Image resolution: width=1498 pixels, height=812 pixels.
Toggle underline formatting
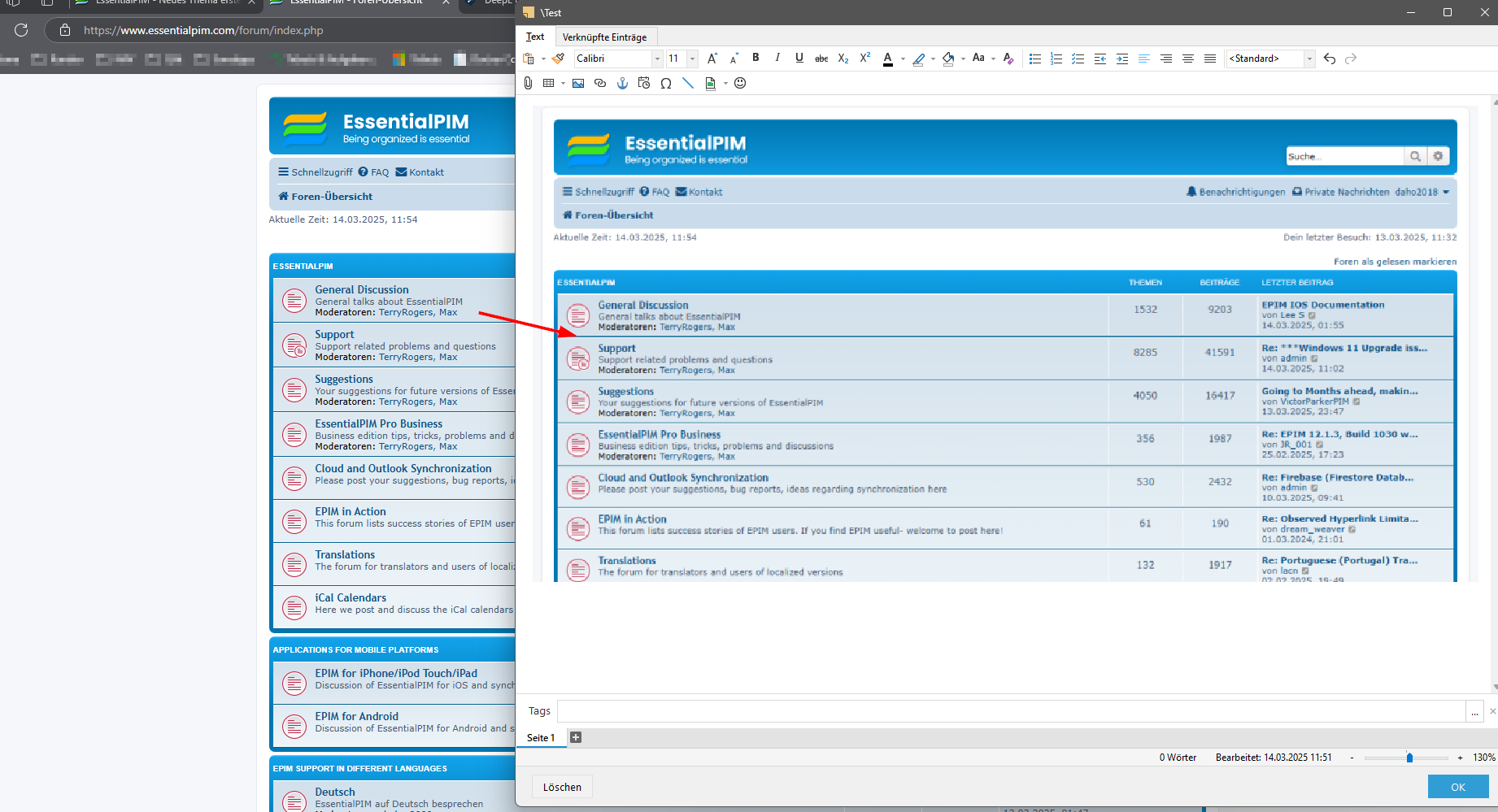(799, 58)
